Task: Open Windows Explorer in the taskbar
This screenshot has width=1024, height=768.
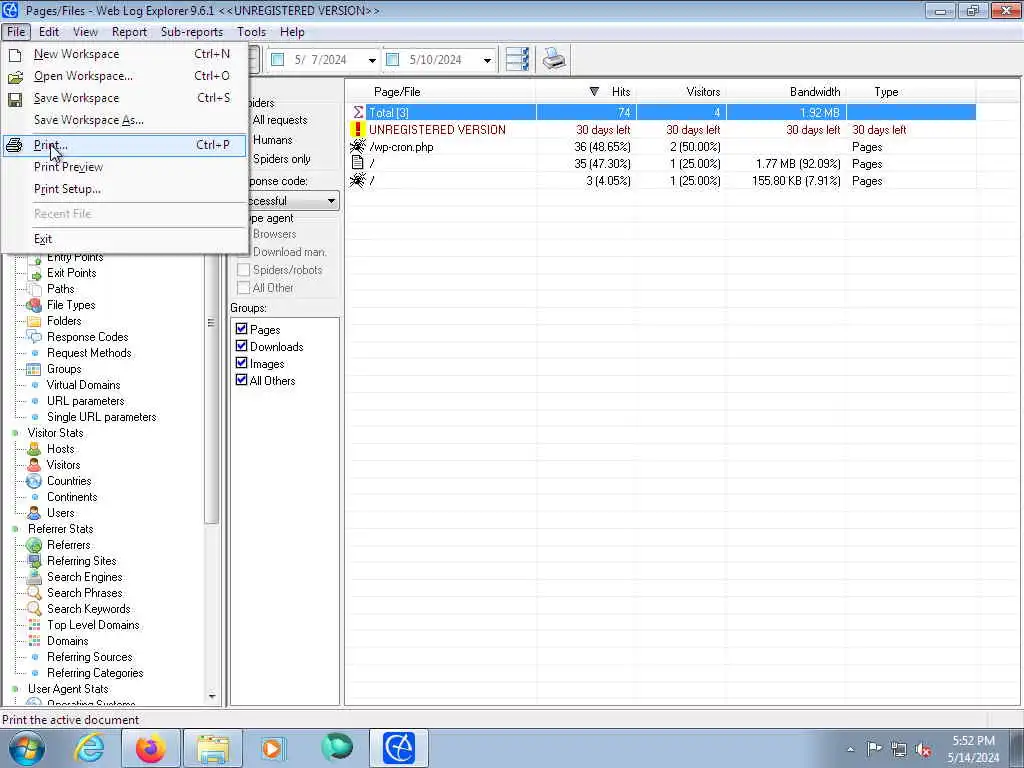Action: click(x=213, y=748)
